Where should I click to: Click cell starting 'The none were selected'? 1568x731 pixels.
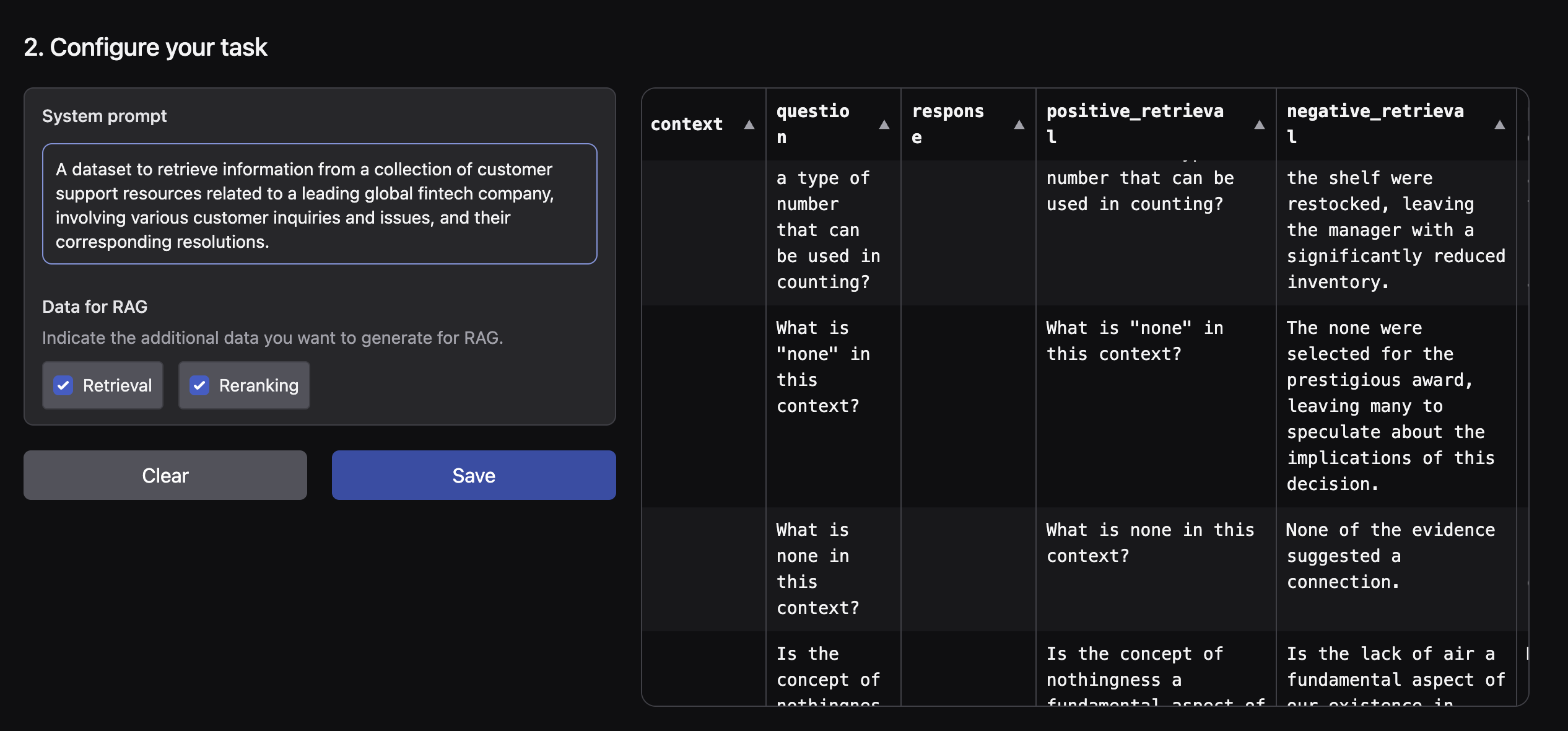[1390, 406]
